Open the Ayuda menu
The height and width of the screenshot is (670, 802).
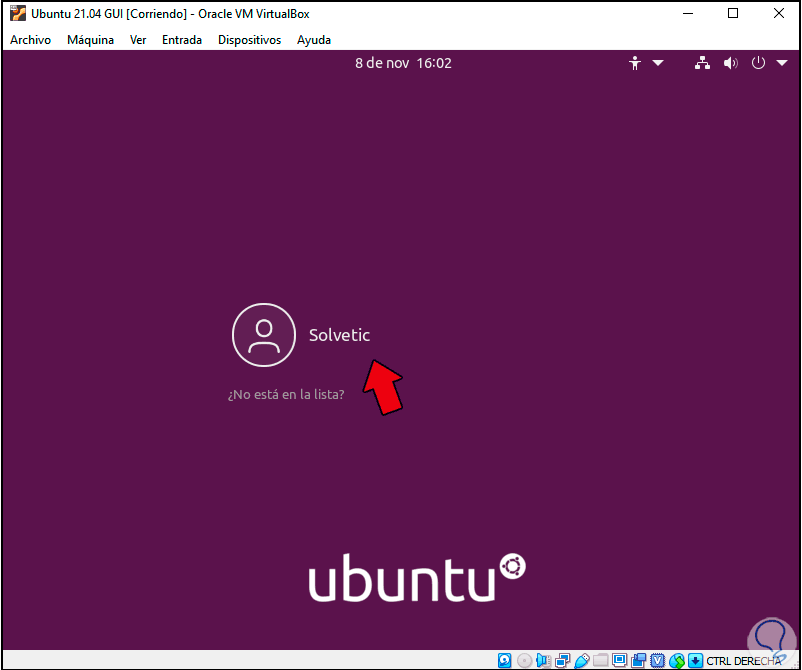click(314, 40)
